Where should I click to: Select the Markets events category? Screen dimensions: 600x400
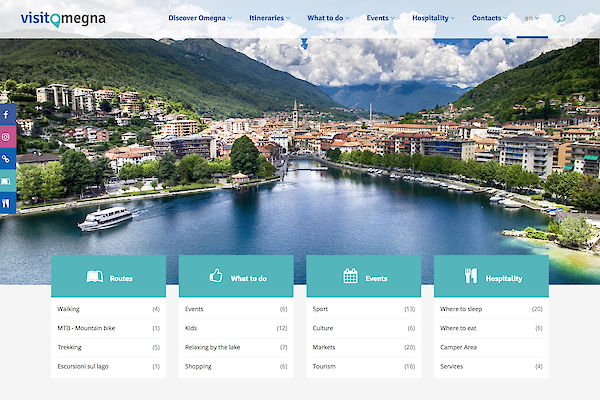pos(324,348)
